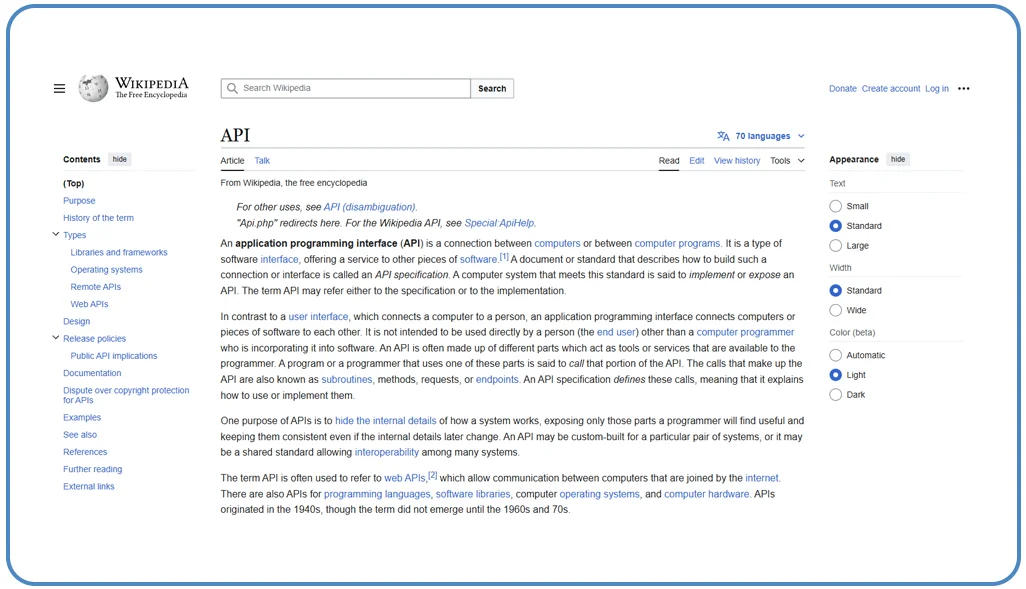This screenshot has height=589, width=1026.
Task: Open the Tools dropdown
Action: click(x=787, y=160)
